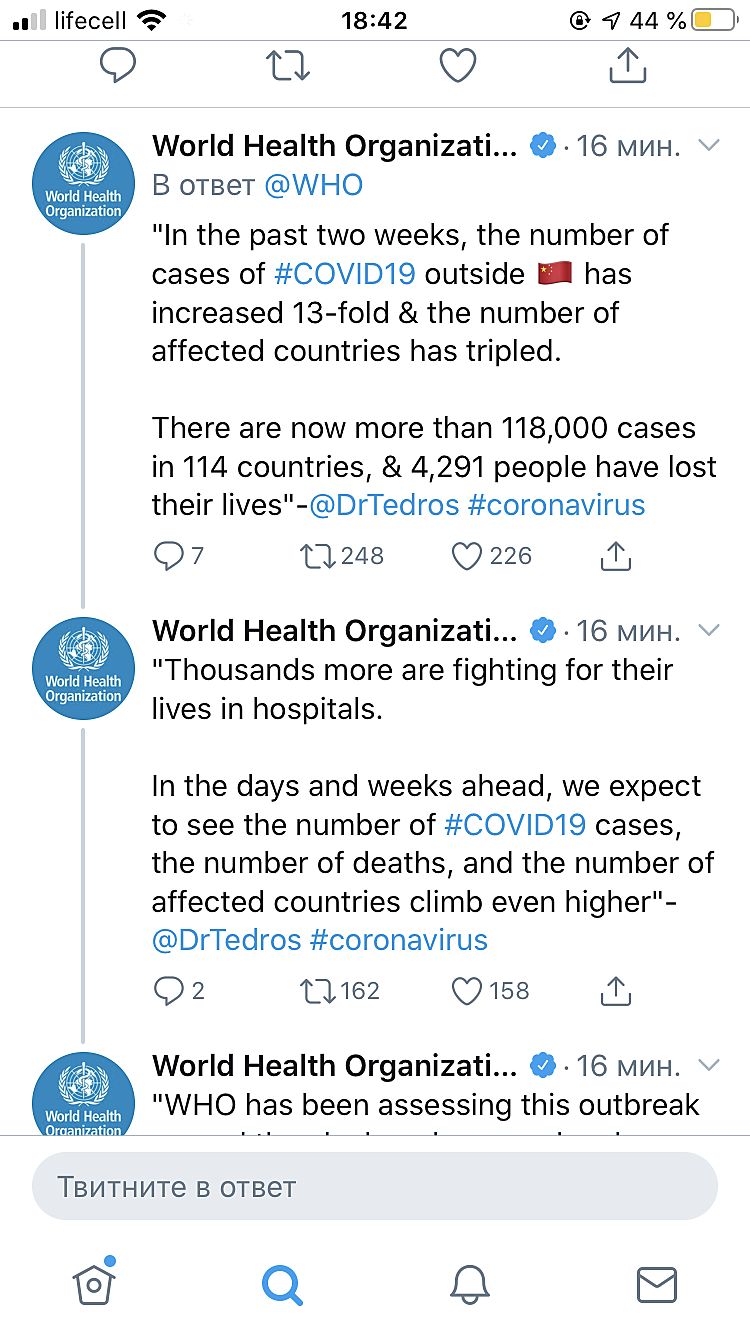
Task: Tap the heart icon in the top action row
Action: pos(458,66)
